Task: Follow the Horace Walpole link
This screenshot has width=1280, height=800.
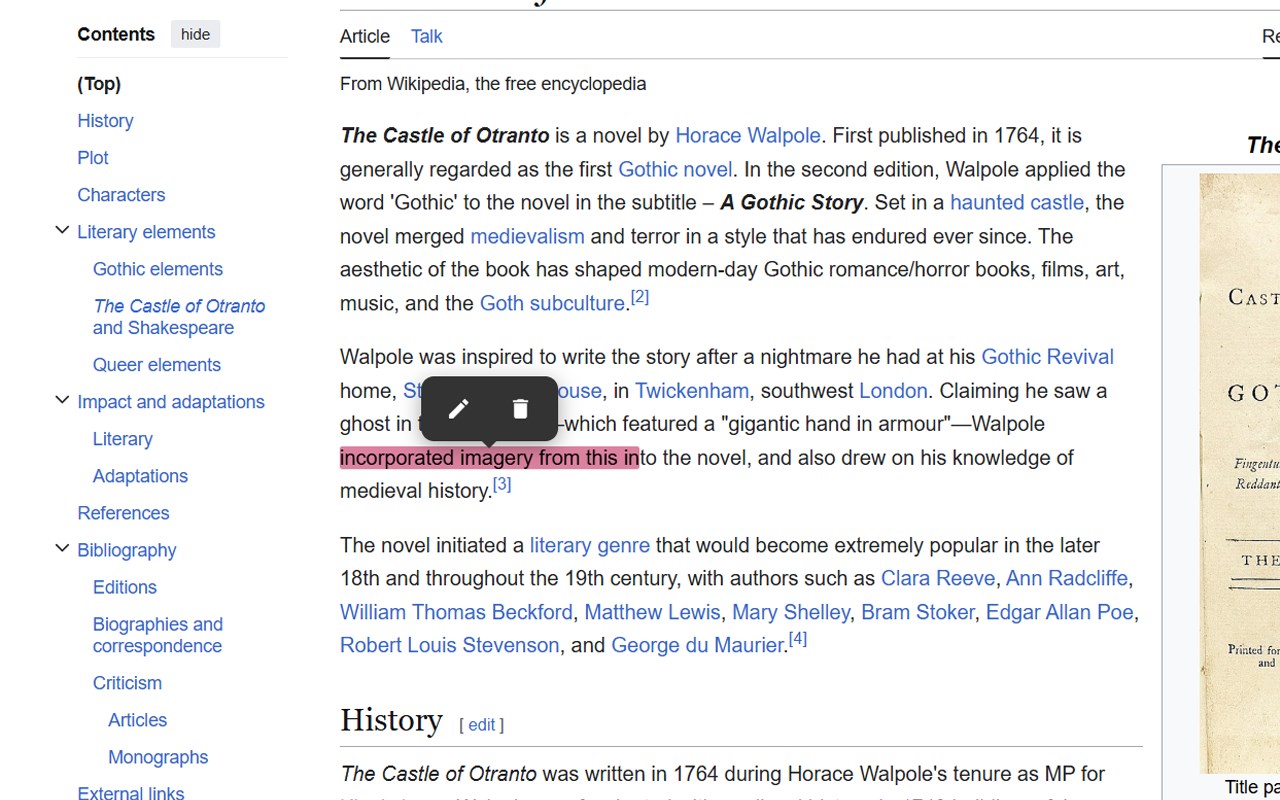Action: click(748, 135)
